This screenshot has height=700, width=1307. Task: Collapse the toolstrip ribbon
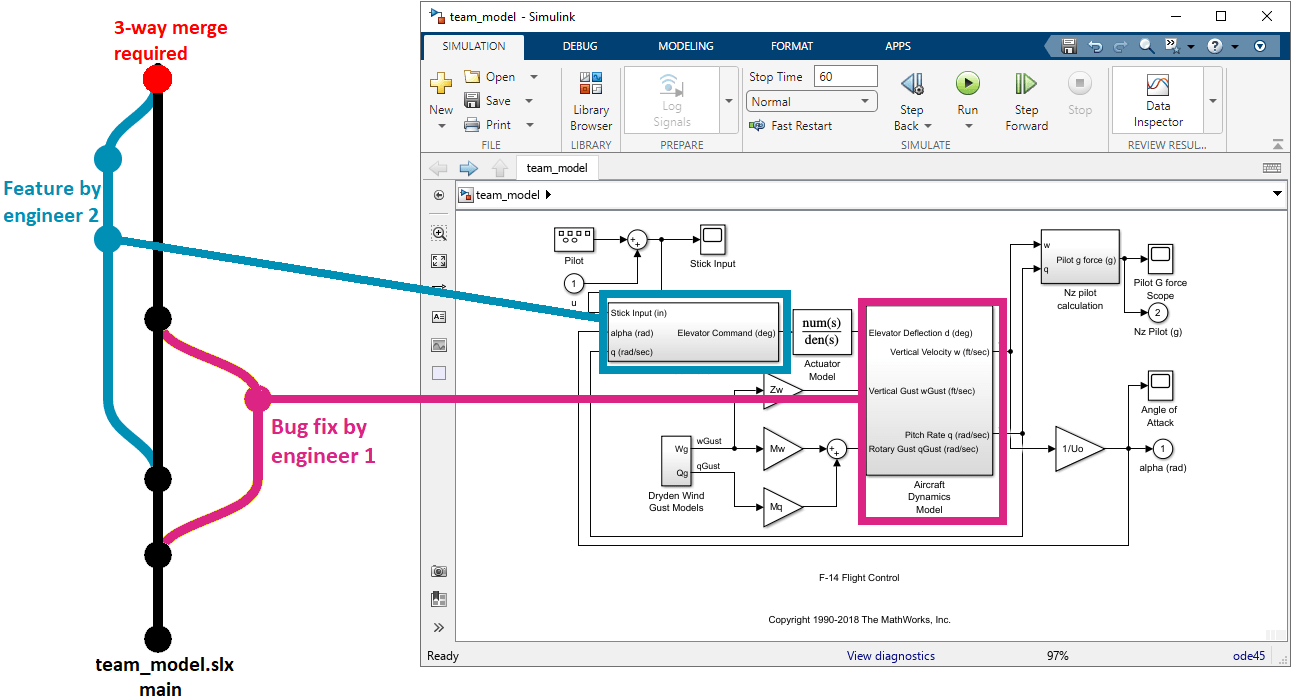(1277, 144)
